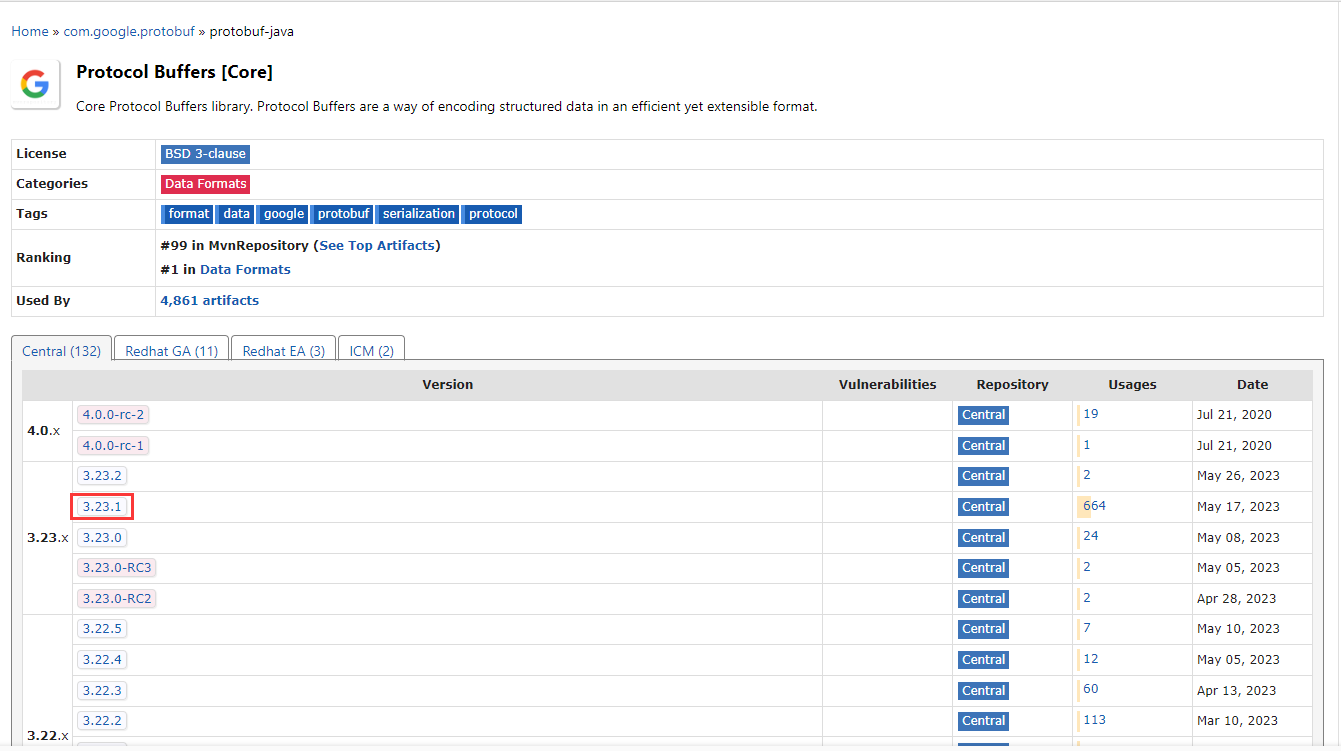Open the 12 usages link
This screenshot has height=751, width=1341.
[1090, 659]
